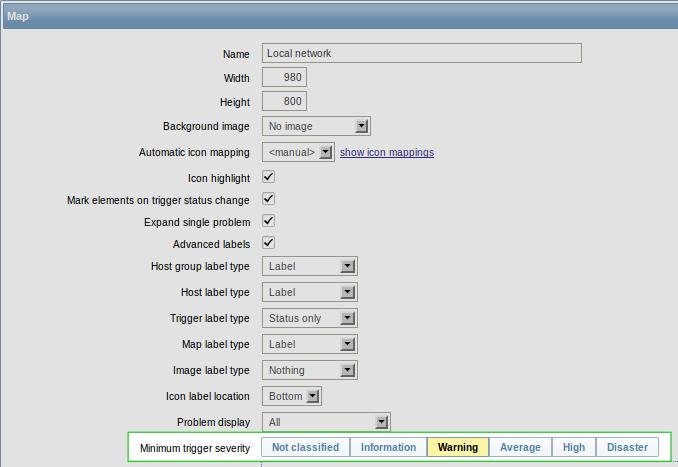Open the Trigger label type dropdown
The width and height of the screenshot is (678, 467).
[310, 319]
